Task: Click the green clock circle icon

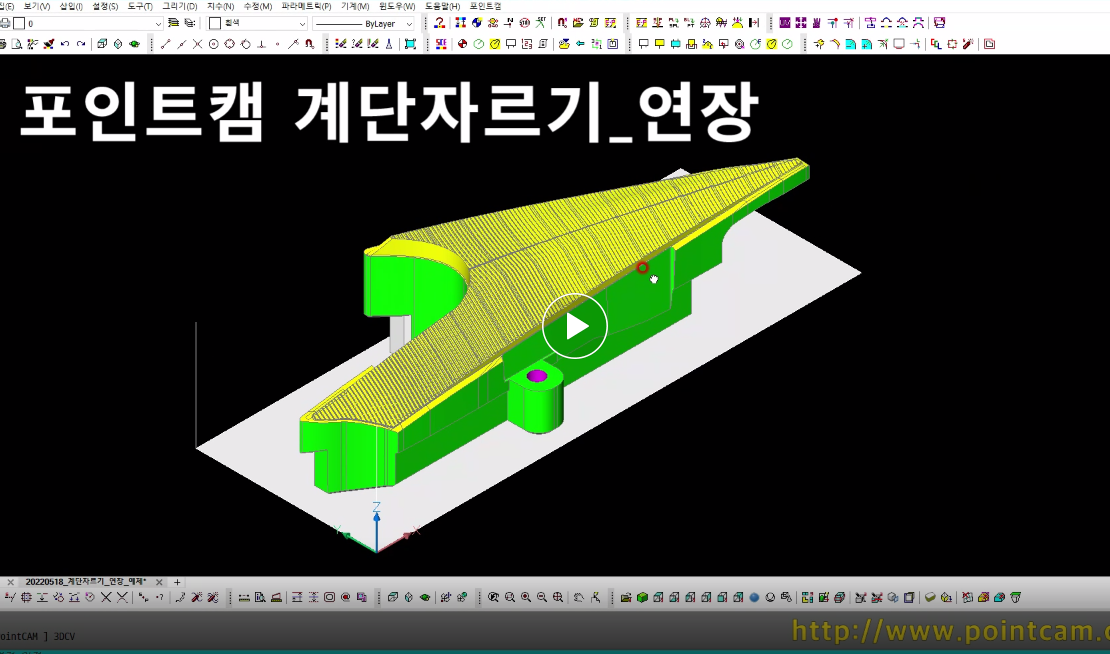Action: (x=479, y=44)
